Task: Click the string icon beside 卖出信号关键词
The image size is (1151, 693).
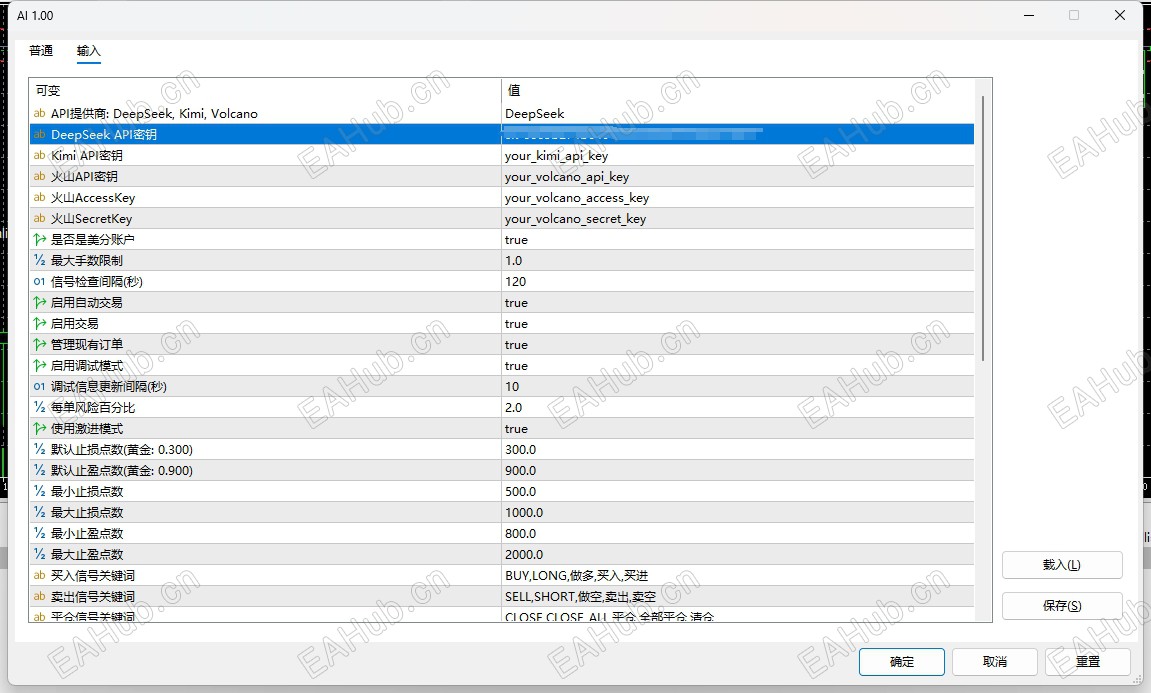Action: coord(40,596)
